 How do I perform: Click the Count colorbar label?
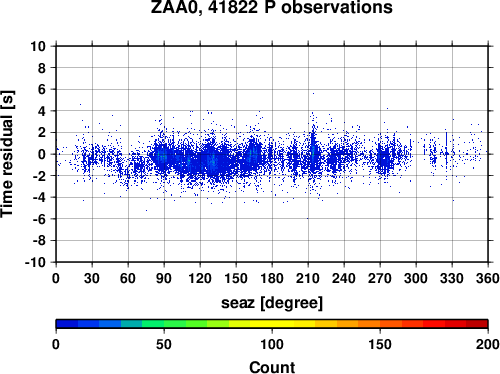click(x=272, y=367)
